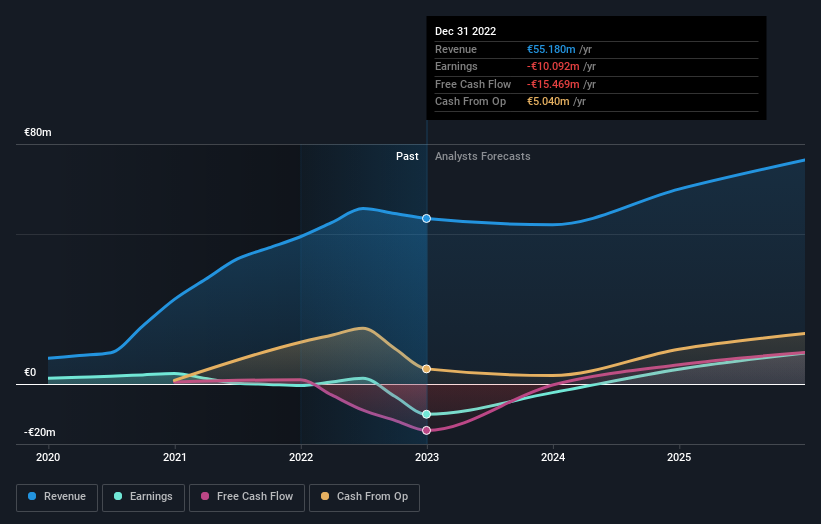
Task: Select the 2025 x-axis label
Action: (679, 457)
